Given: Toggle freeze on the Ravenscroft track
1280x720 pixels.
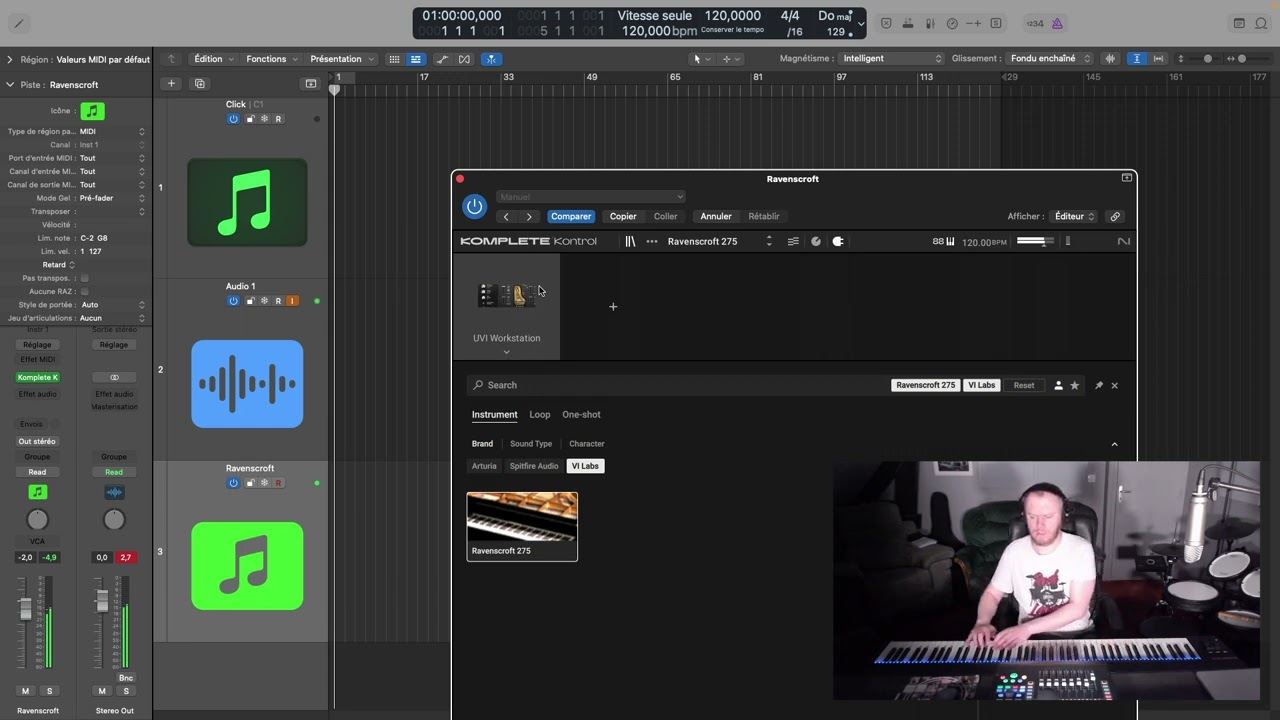Looking at the screenshot, I should [264, 483].
